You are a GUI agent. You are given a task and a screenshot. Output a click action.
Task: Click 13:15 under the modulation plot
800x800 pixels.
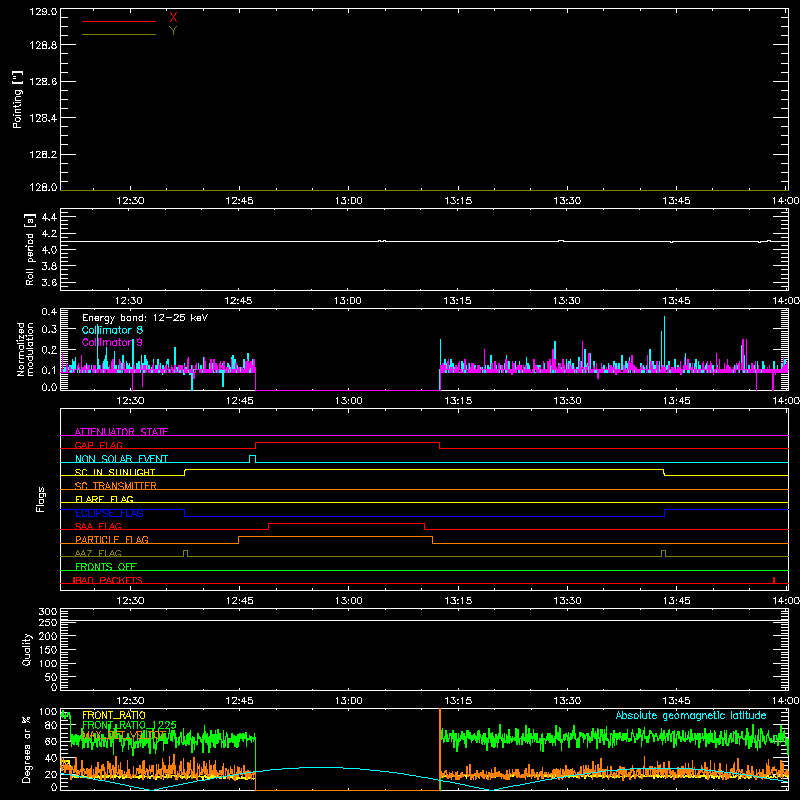(x=458, y=401)
